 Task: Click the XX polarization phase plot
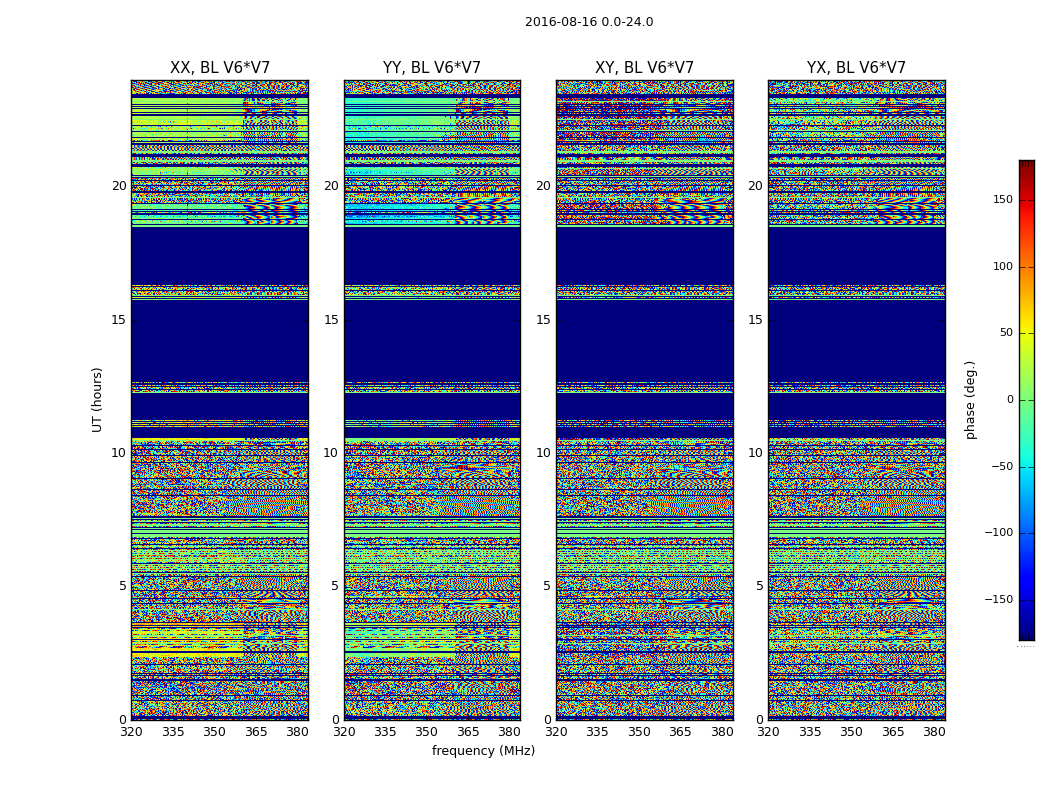point(220,400)
